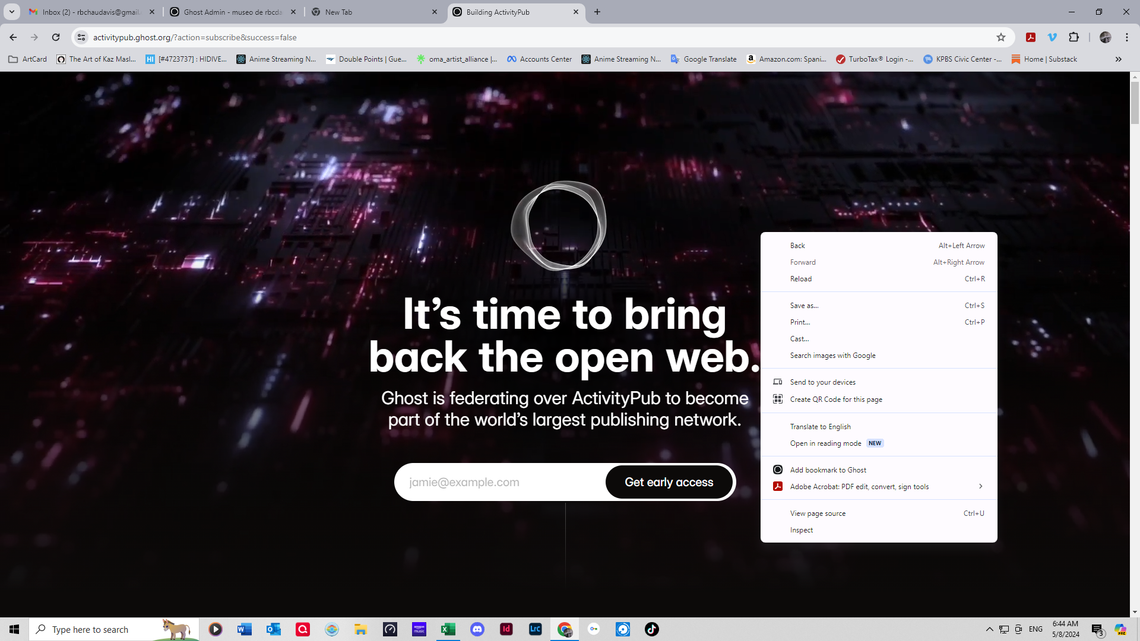Click the page vertical scrollbar thumb
This screenshot has height=641, width=1140.
pos(1134,102)
